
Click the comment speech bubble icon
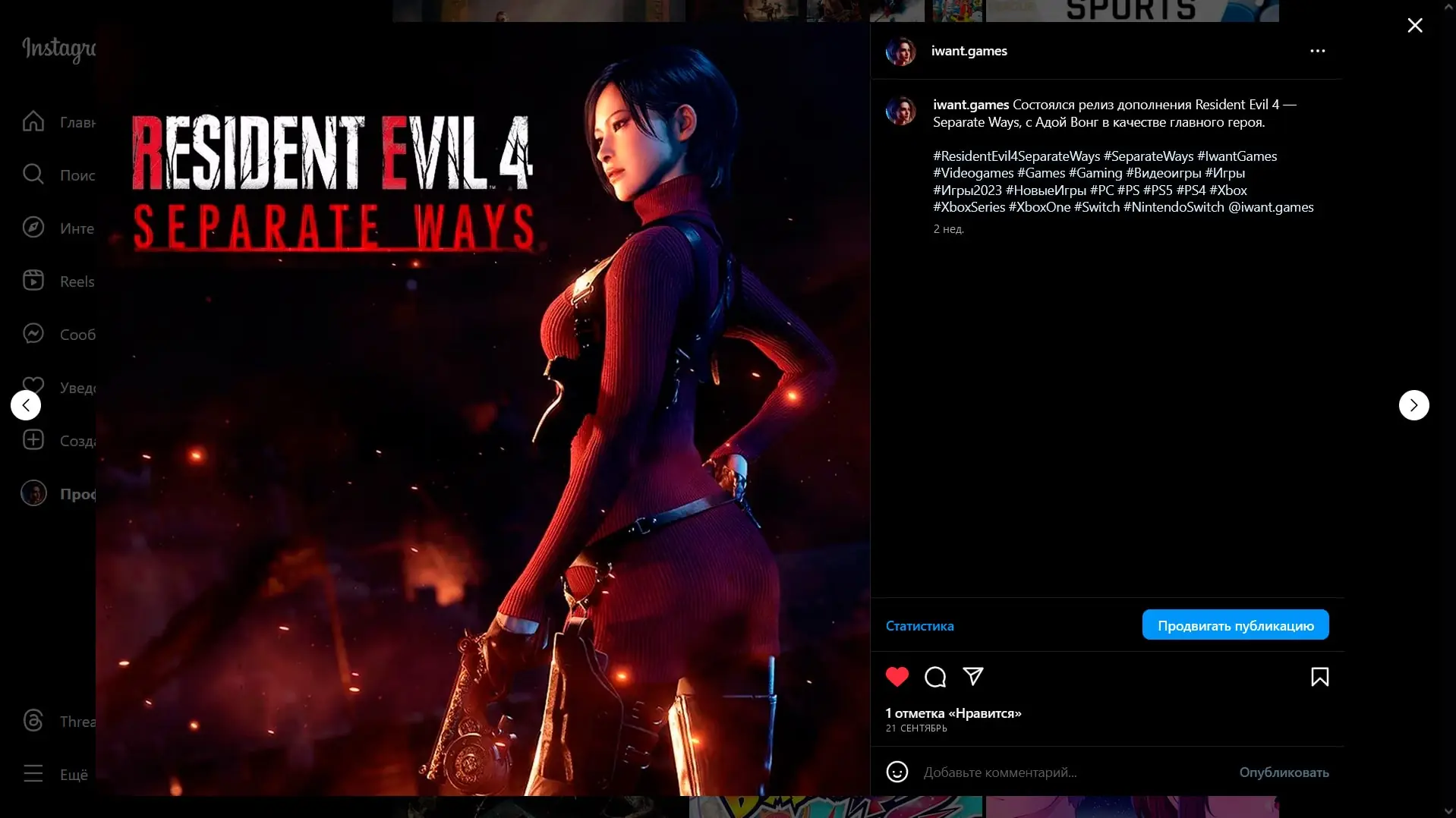[934, 676]
